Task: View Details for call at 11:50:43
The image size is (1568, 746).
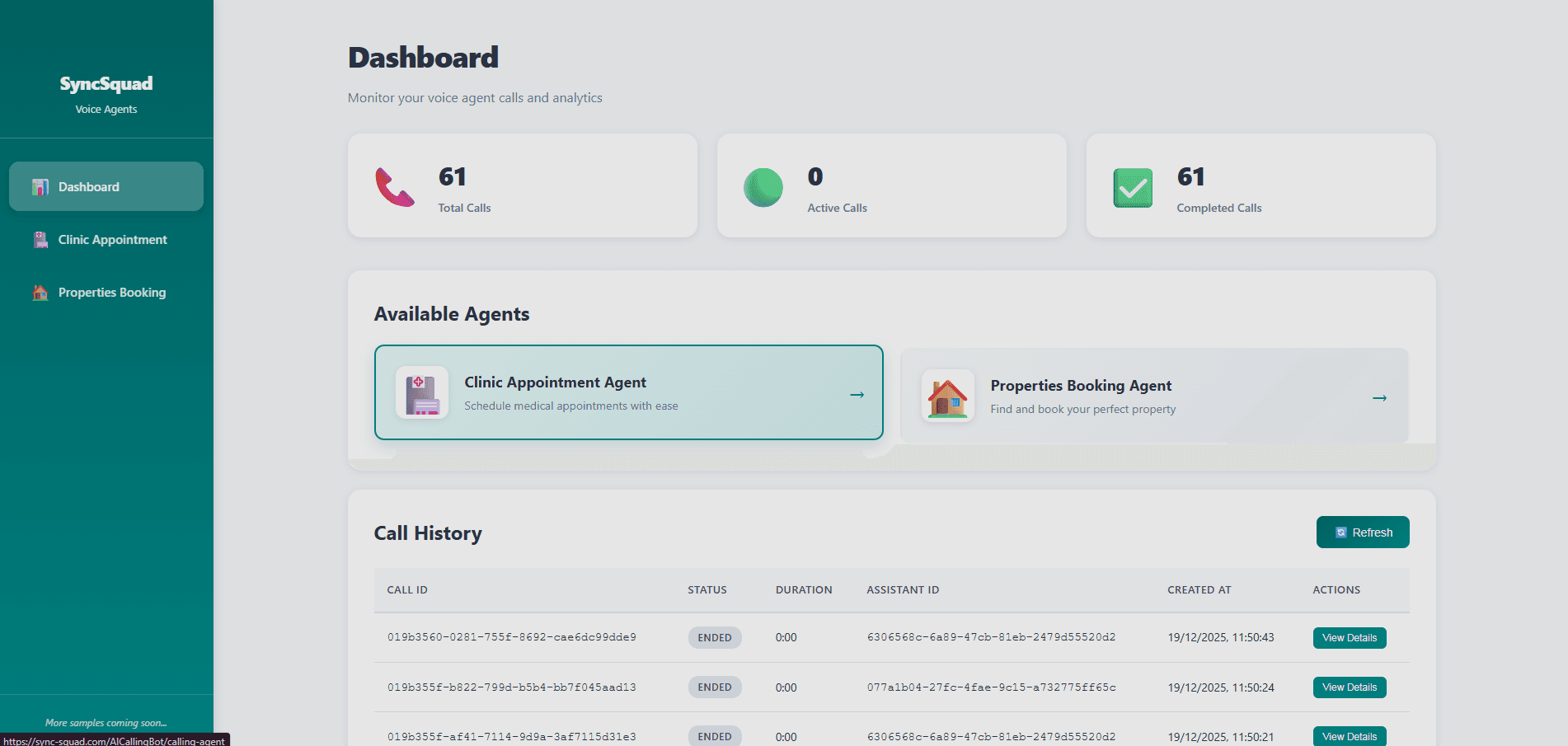Action: (x=1349, y=638)
